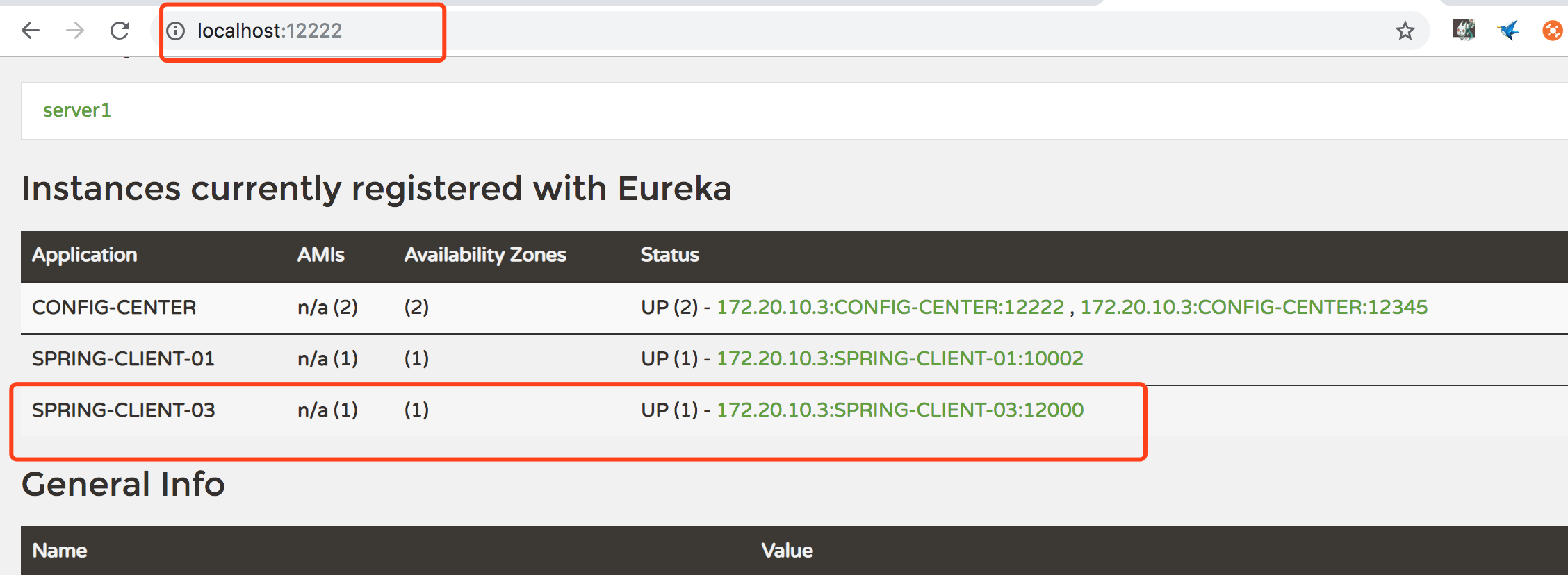The width and height of the screenshot is (1568, 575).
Task: Bookmark this page with star icon
Action: pos(1405,31)
